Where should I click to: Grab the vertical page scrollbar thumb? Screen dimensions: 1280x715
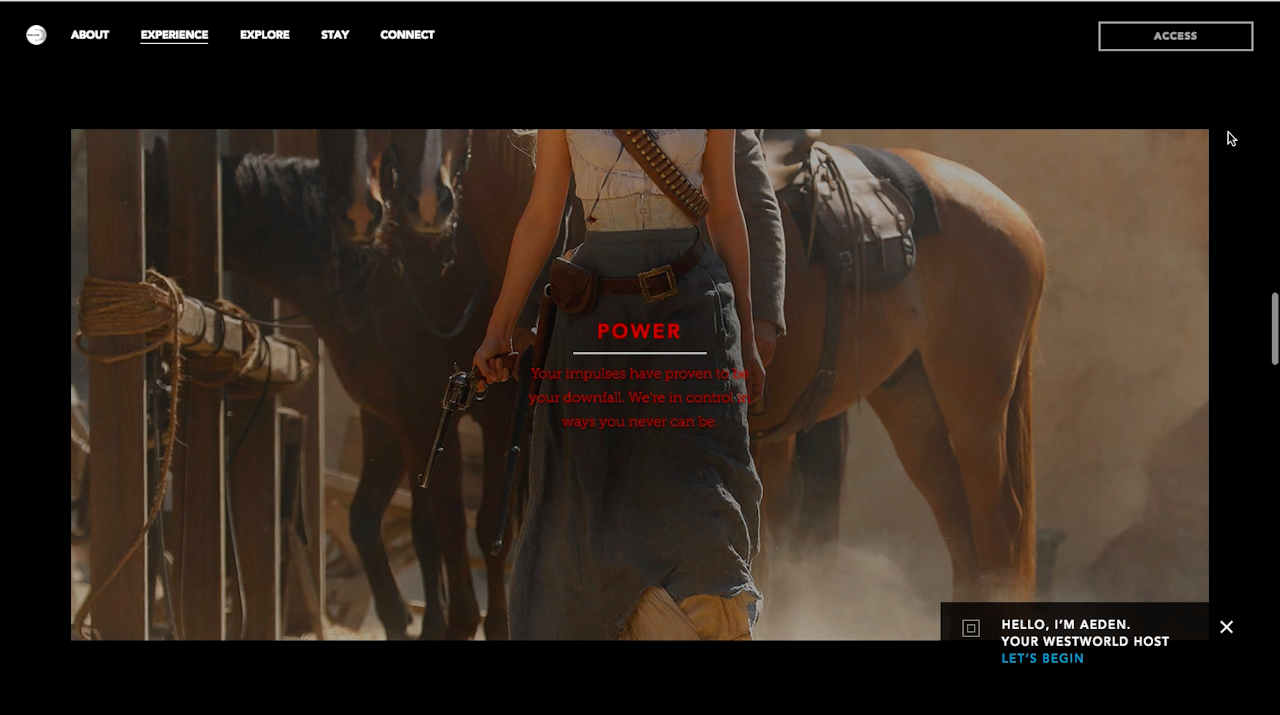pyautogui.click(x=1274, y=328)
